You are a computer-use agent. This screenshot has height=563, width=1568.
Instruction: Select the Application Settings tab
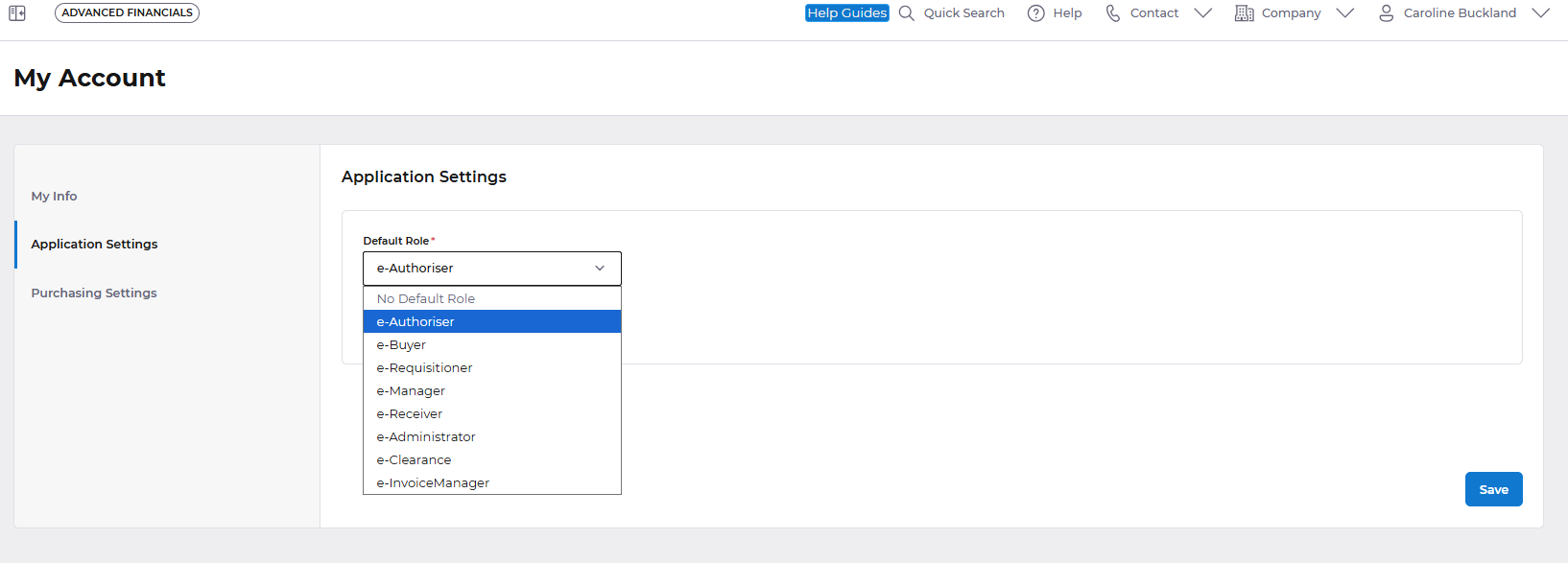(94, 244)
